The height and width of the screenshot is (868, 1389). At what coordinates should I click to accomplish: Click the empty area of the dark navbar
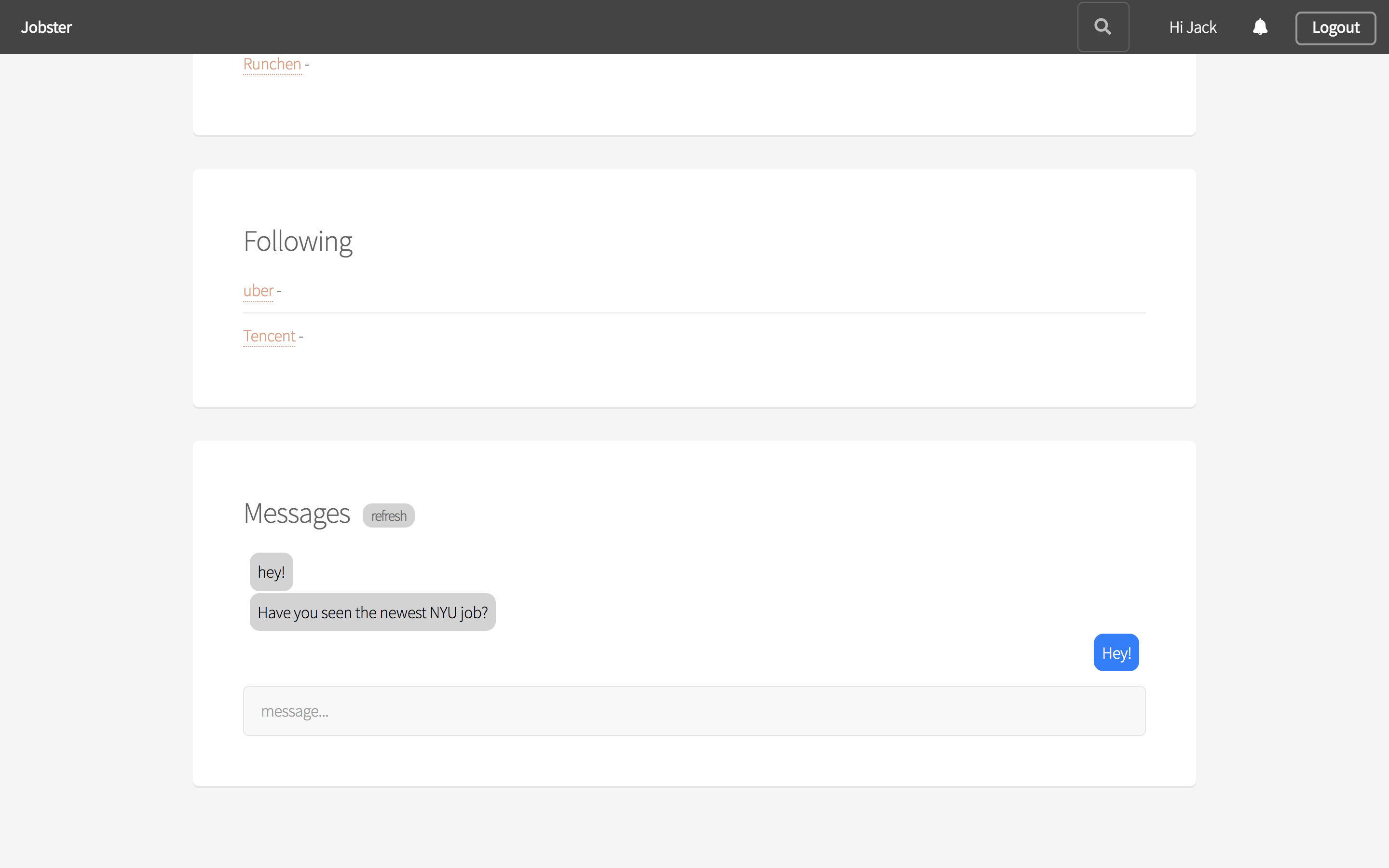[x=574, y=27]
